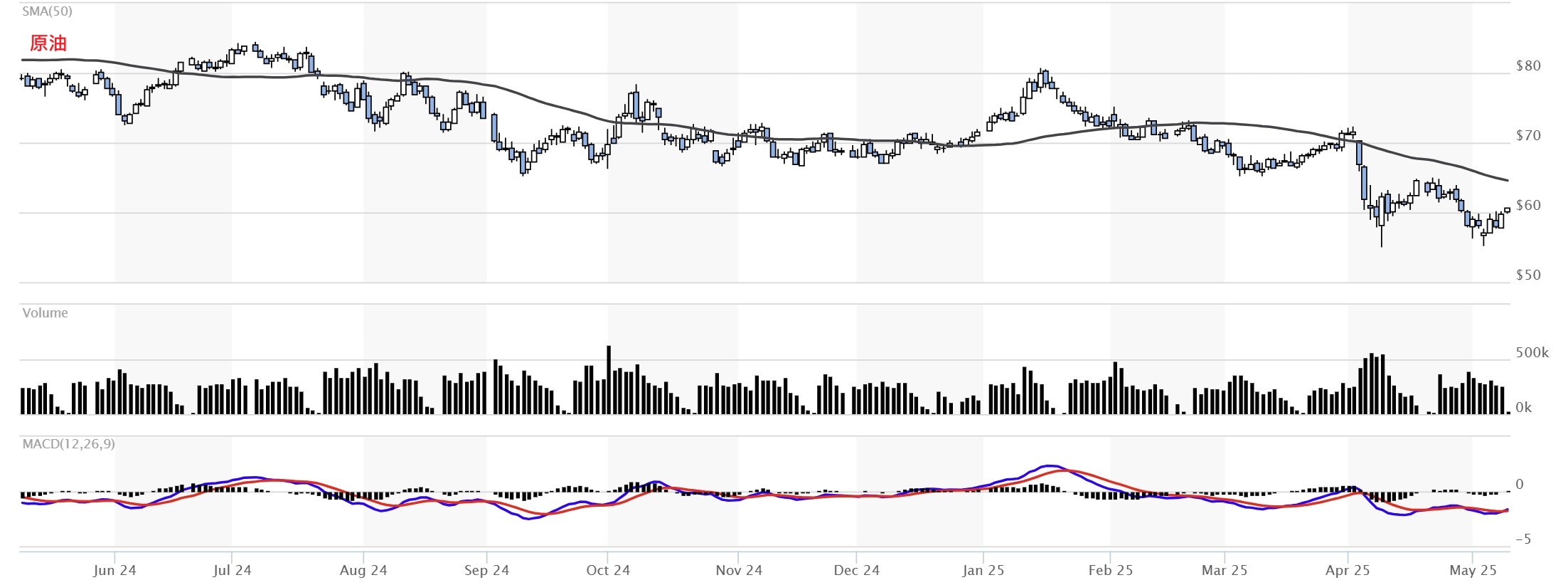Click the 0k volume axis label
This screenshot has width=1568, height=585.
pos(1523,407)
